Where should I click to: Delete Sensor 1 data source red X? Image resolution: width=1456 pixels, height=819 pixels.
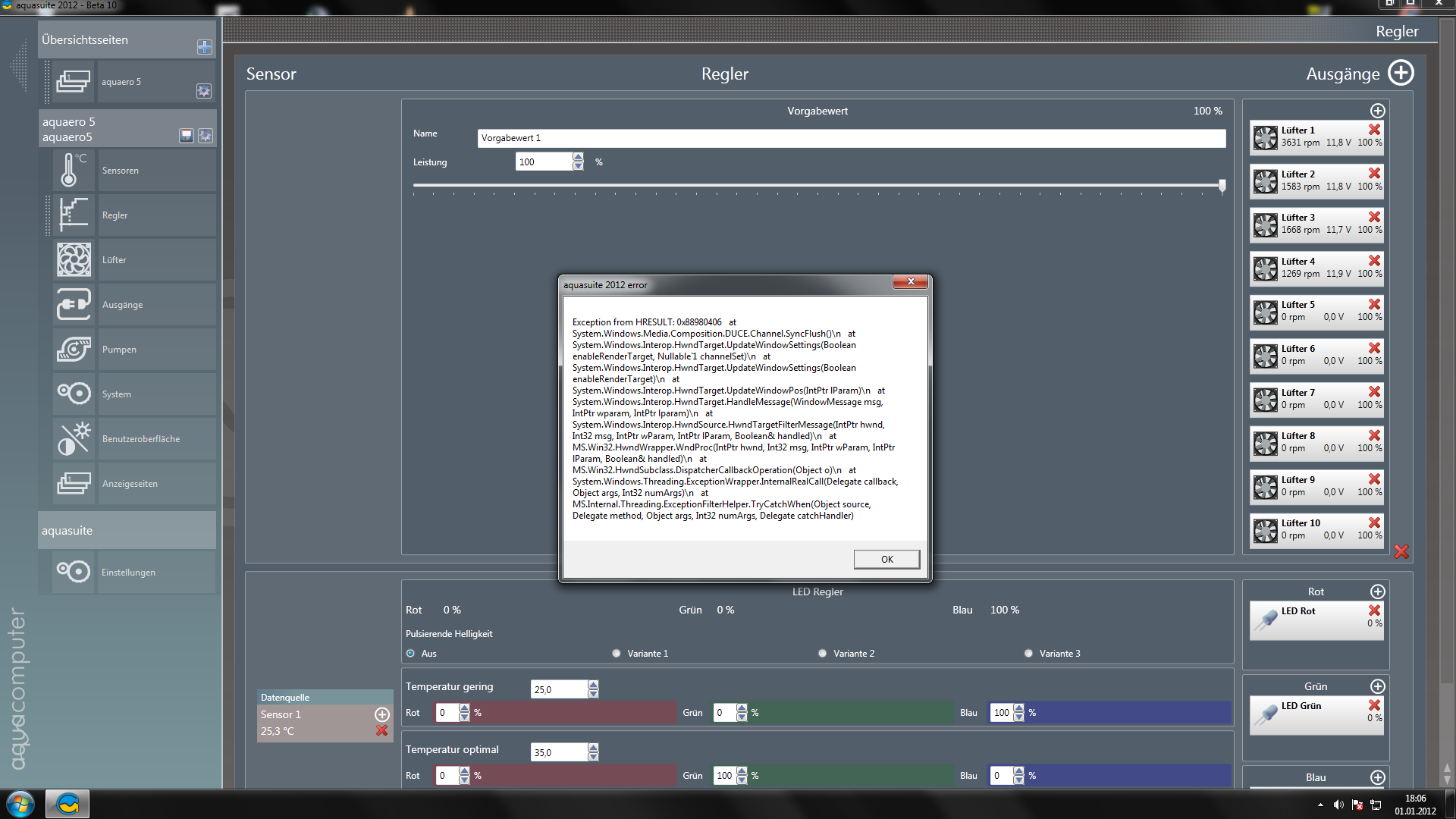[381, 730]
